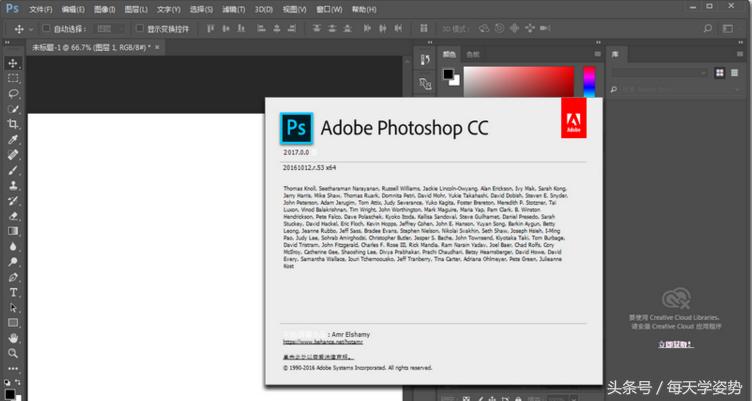Switch Libraries panel to grid view
The image size is (752, 401).
point(719,73)
